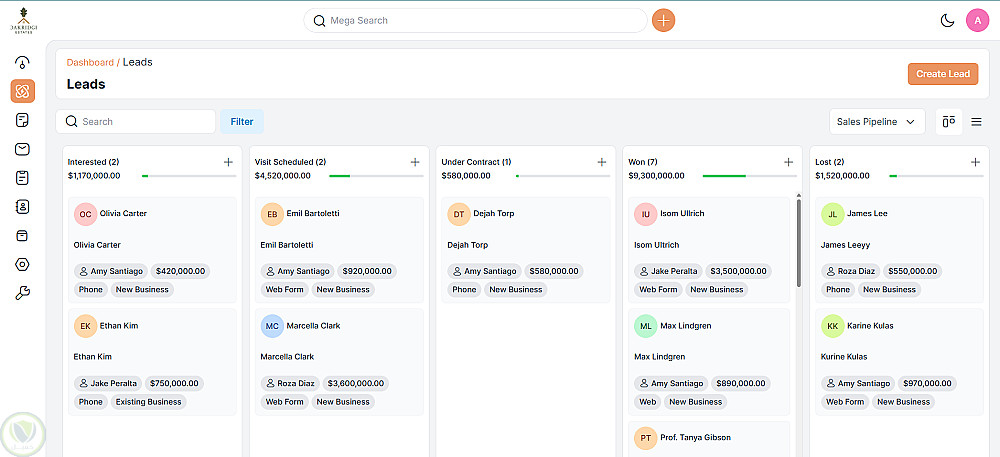Toggle dark mode with the moon icon
Screen dimensions: 1000x457
(948, 20)
